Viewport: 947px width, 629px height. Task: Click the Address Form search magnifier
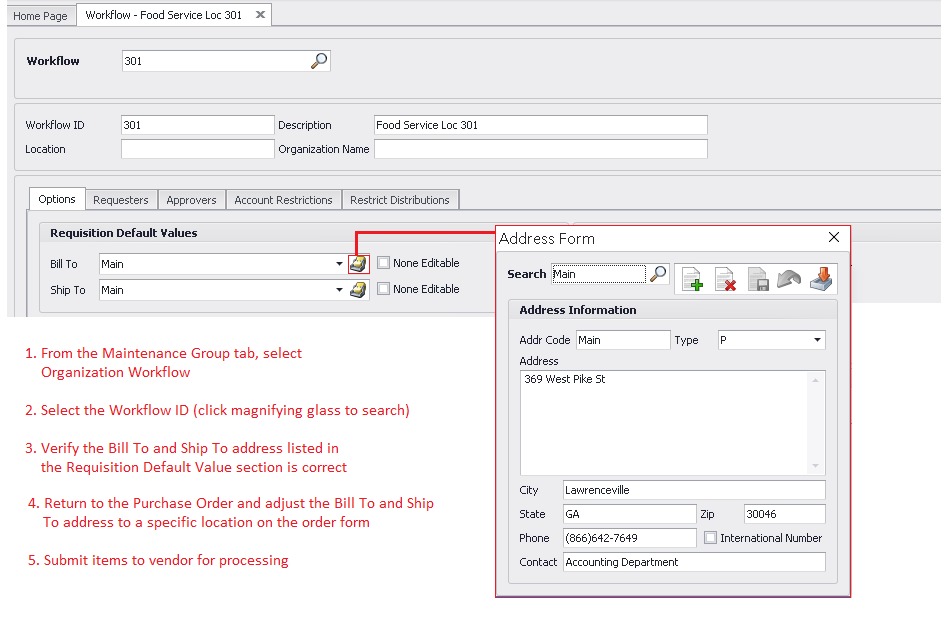coord(658,274)
